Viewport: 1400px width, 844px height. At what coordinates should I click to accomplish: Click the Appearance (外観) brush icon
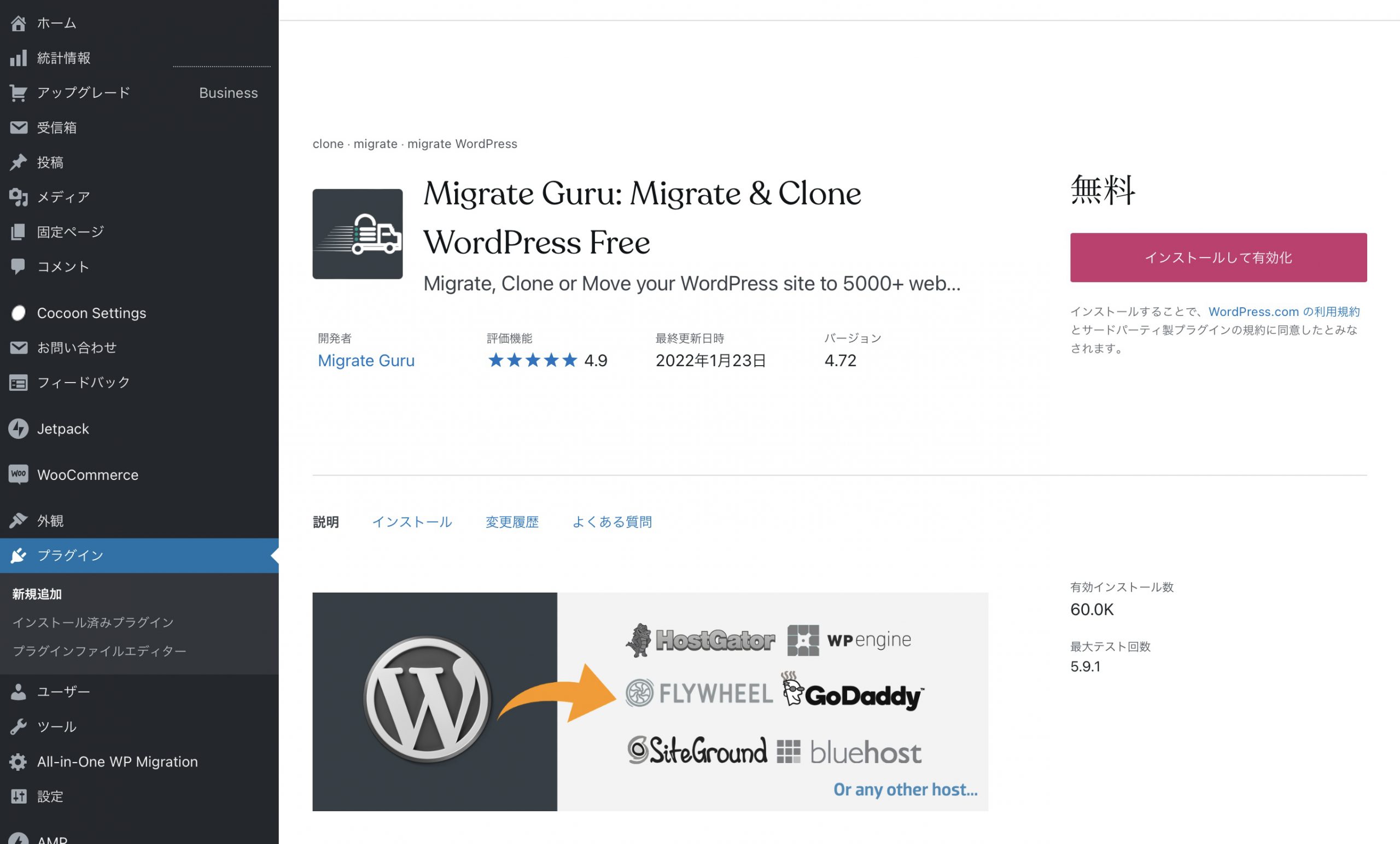tap(18, 520)
